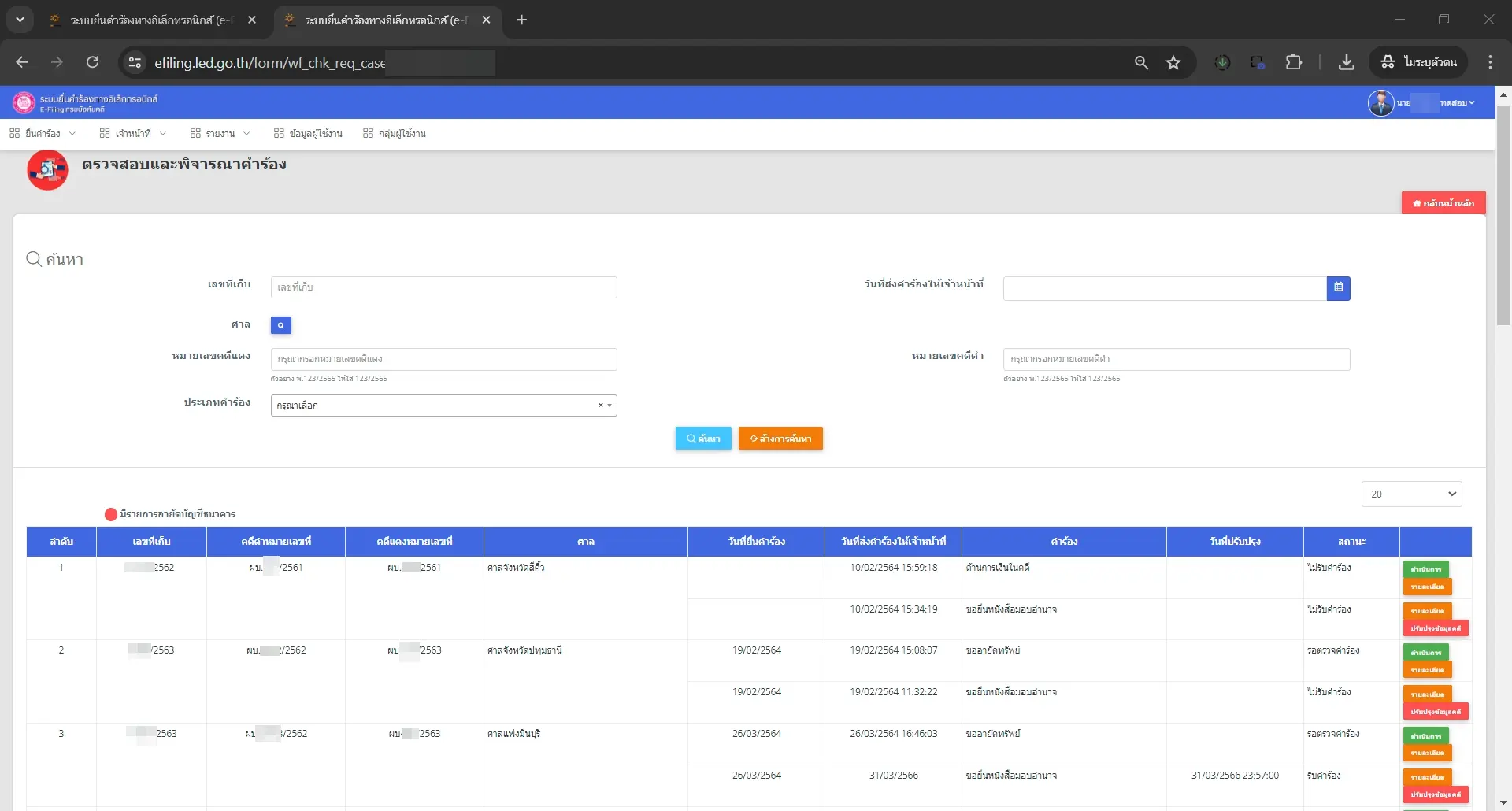Click ปรับปรุงข้อมูลคดี for the 10/02/2564 15:34:19 row
This screenshot has width=1512, height=811.
[x=1436, y=629]
